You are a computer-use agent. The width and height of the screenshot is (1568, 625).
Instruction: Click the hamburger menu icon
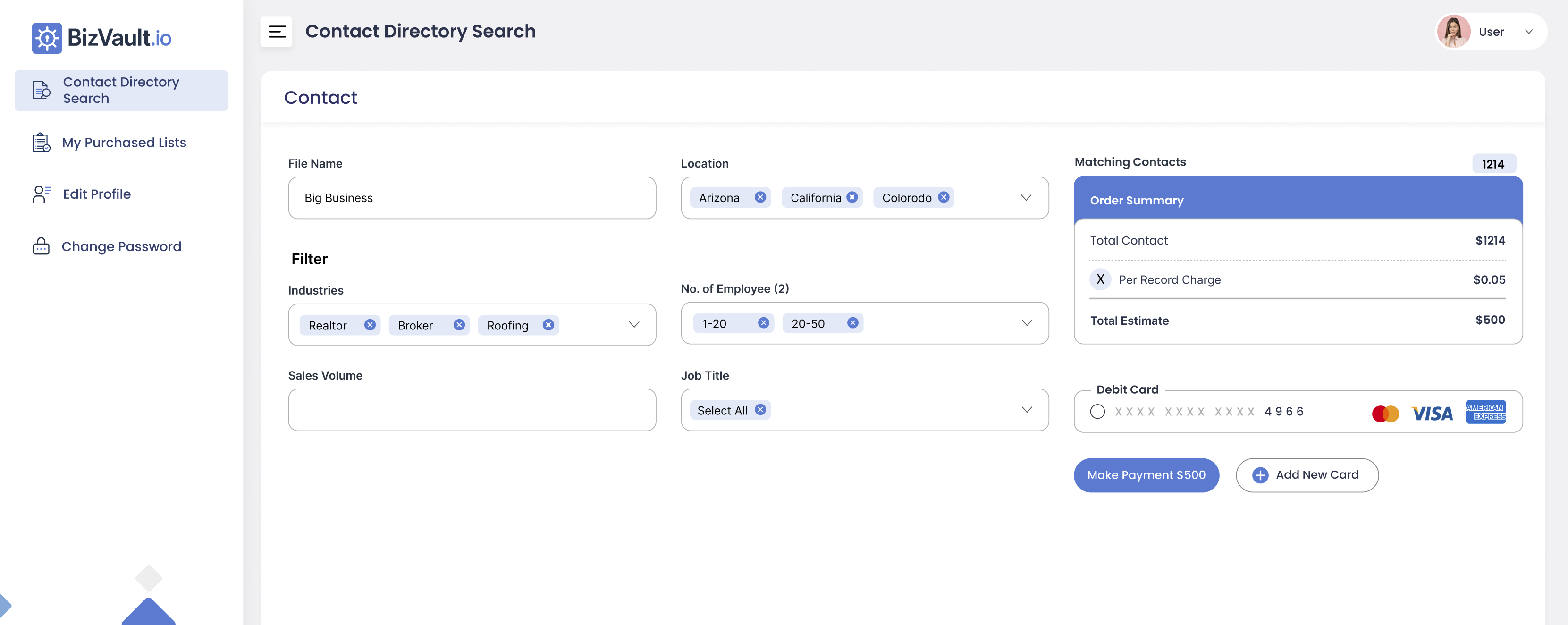pyautogui.click(x=276, y=32)
